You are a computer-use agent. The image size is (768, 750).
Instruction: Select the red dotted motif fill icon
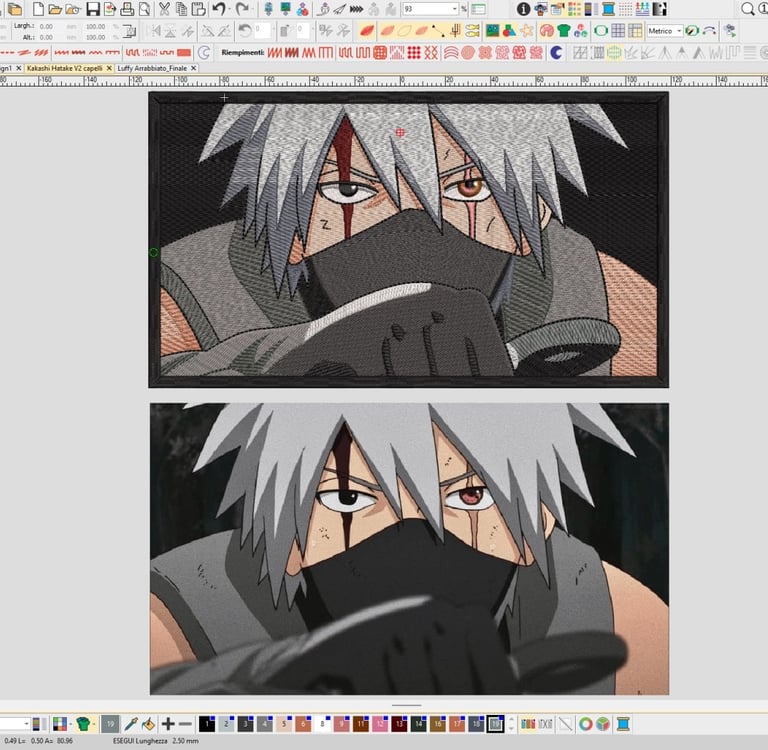pos(414,52)
